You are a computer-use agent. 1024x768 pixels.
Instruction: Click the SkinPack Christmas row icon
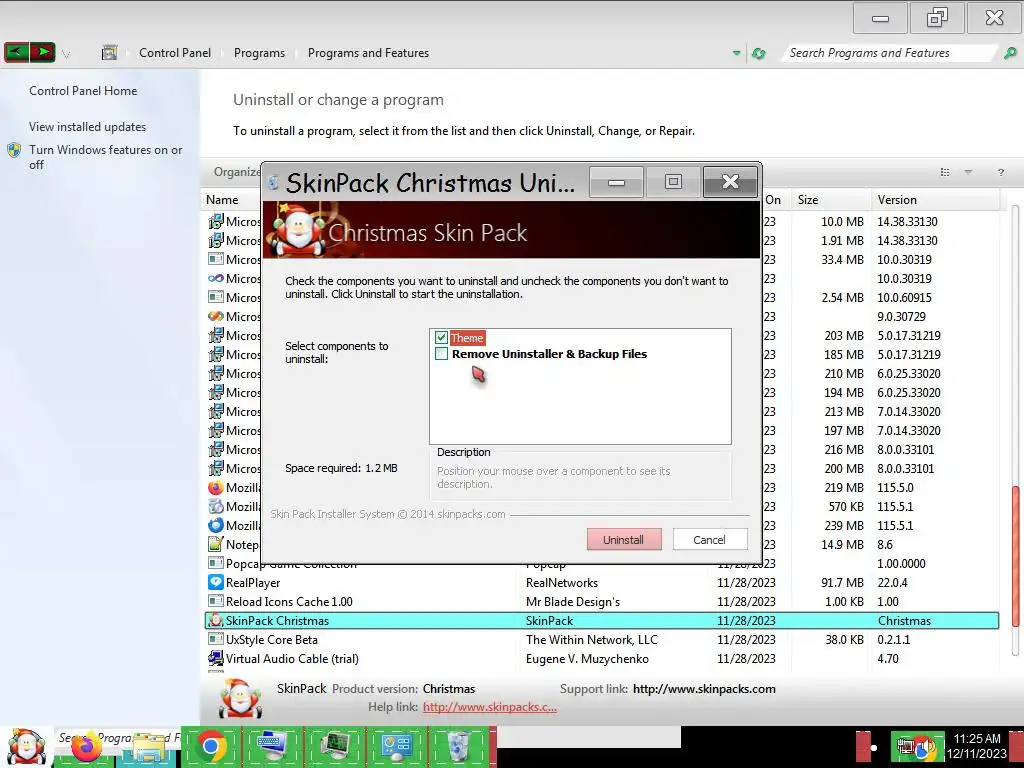point(216,620)
